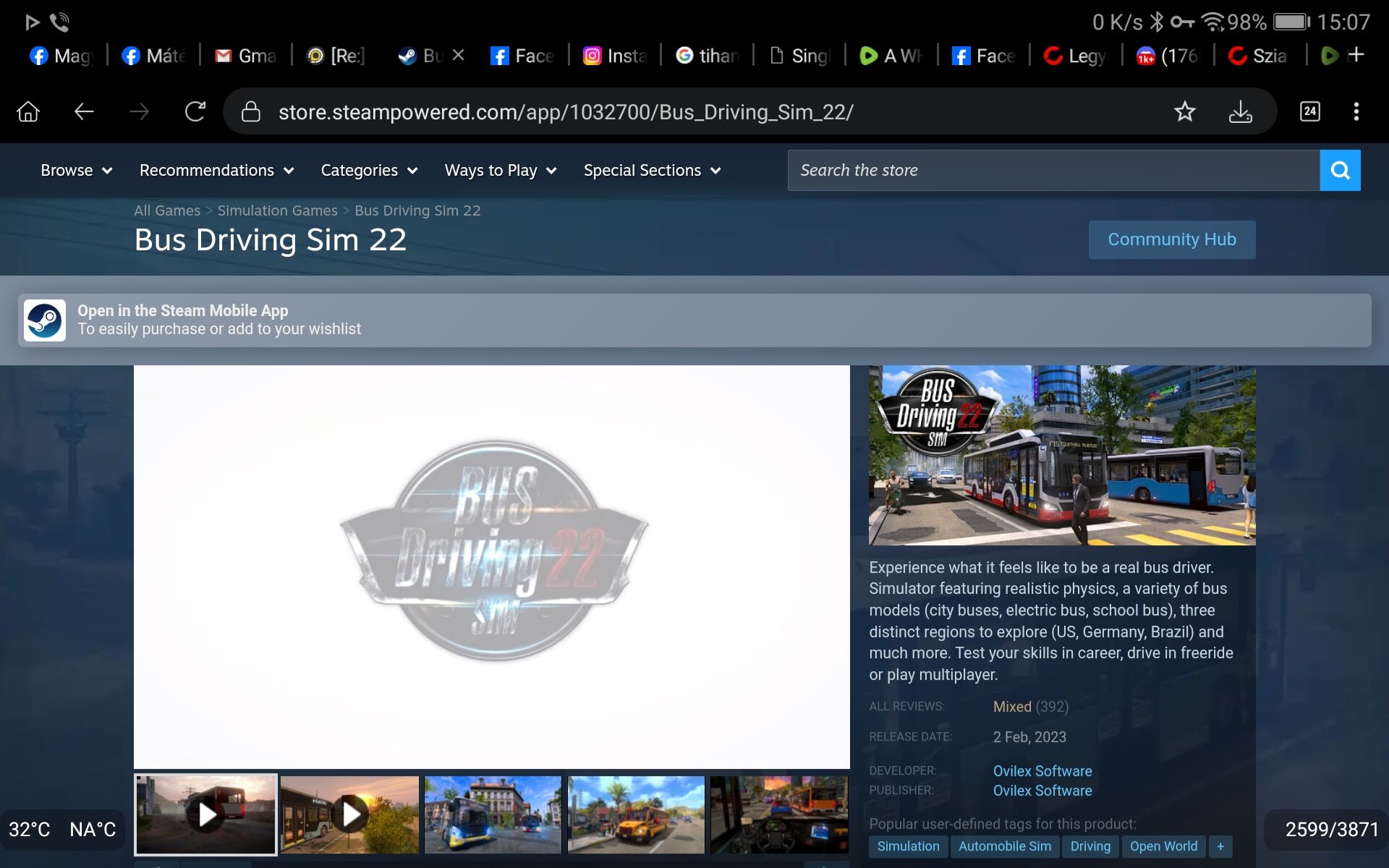
Task: Open the browser three-dot menu
Action: [1356, 111]
